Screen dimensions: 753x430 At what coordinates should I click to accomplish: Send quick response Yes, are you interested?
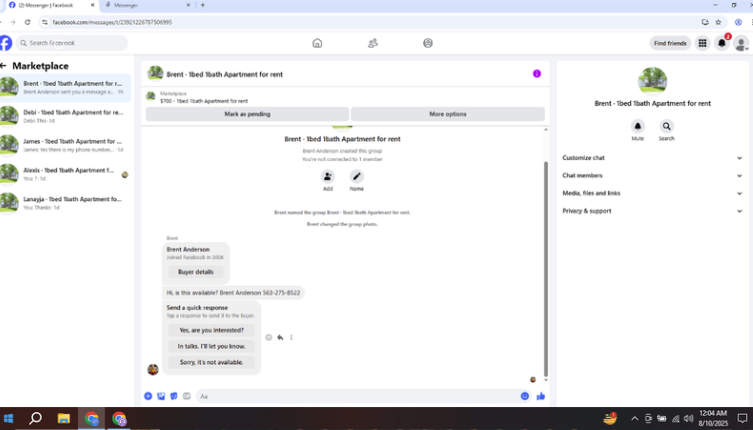pos(211,330)
